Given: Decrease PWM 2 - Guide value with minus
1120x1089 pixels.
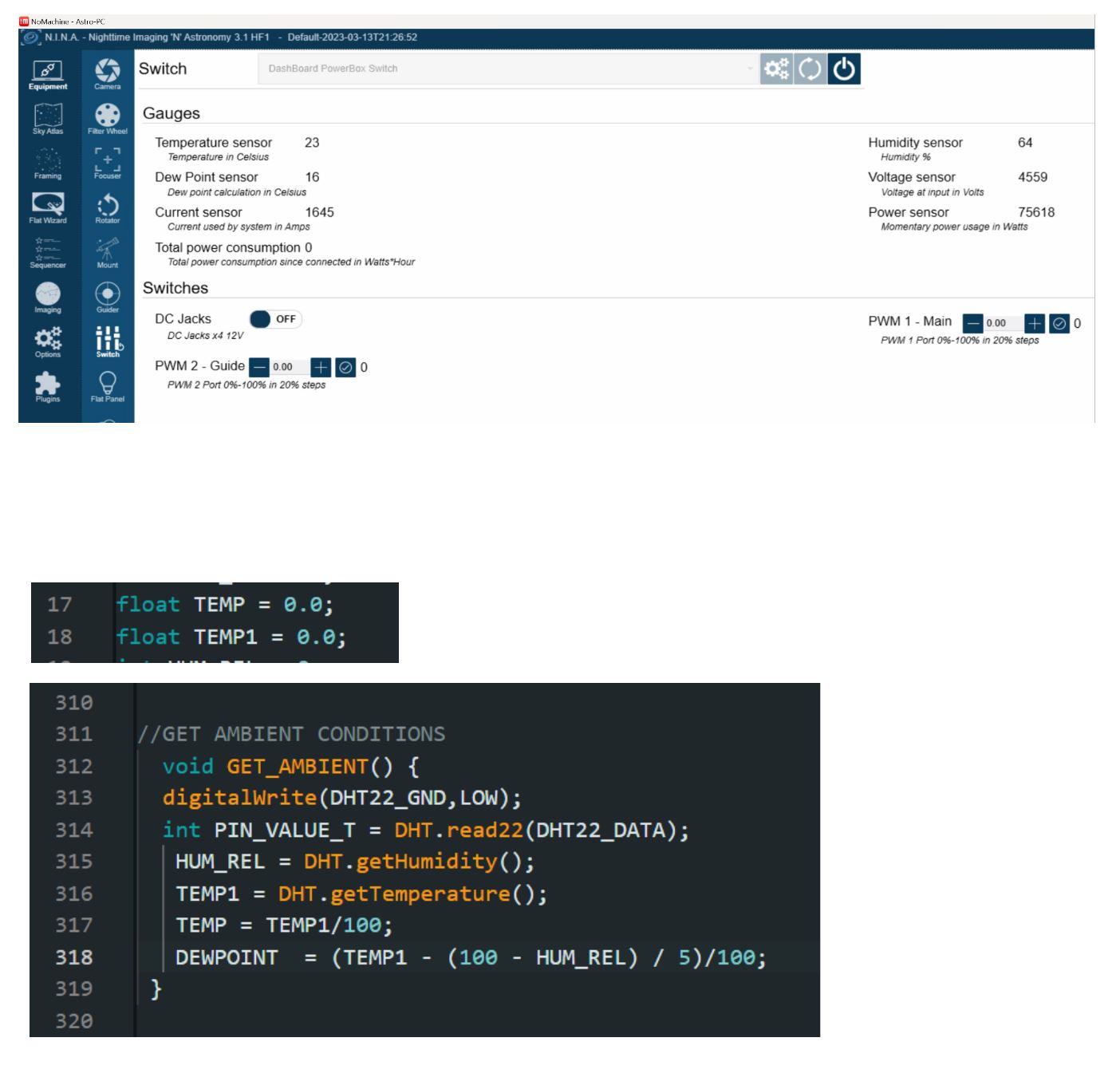Looking at the screenshot, I should 259,367.
